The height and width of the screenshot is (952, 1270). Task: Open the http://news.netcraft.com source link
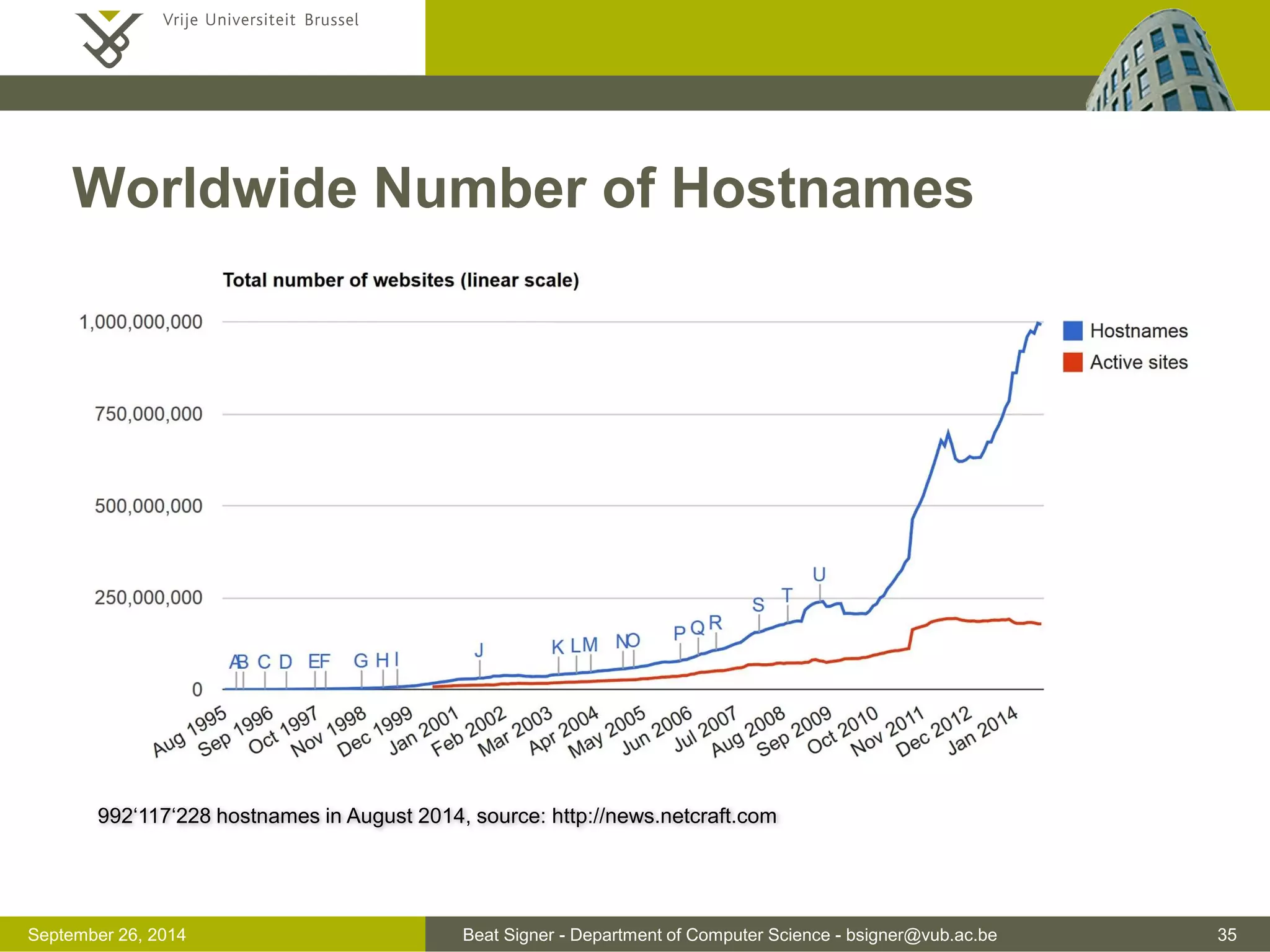tap(664, 816)
